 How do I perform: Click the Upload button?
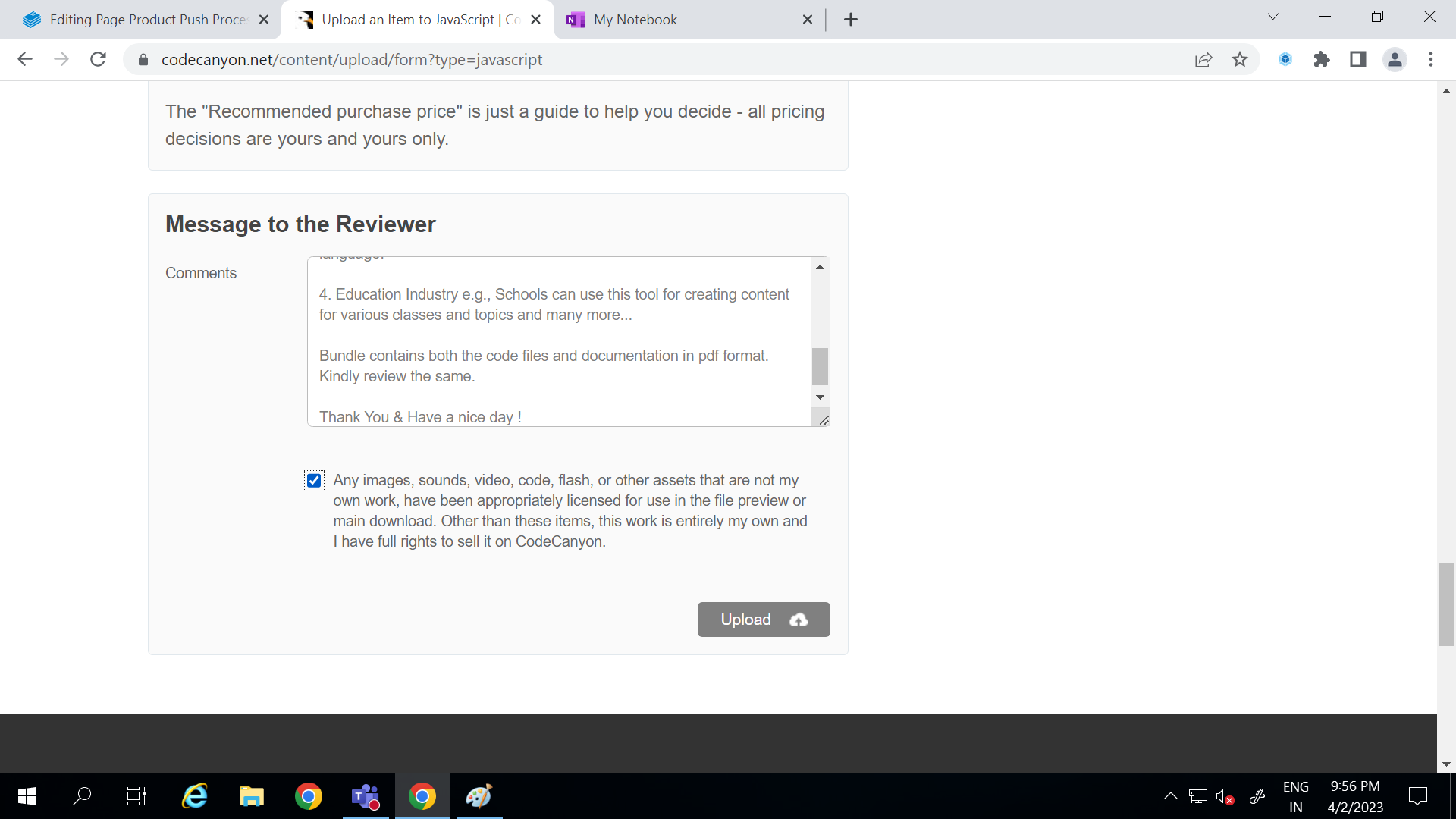coord(764,620)
